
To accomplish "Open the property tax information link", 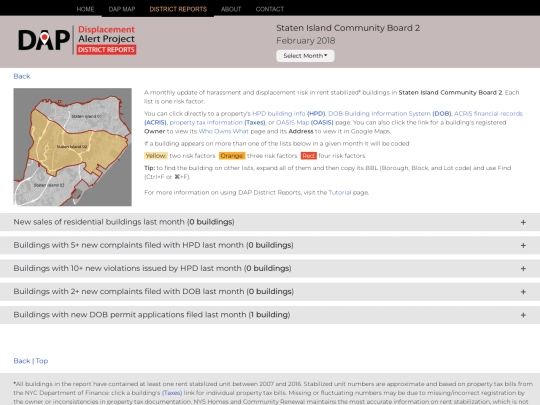I will pyautogui.click(x=217, y=122).
